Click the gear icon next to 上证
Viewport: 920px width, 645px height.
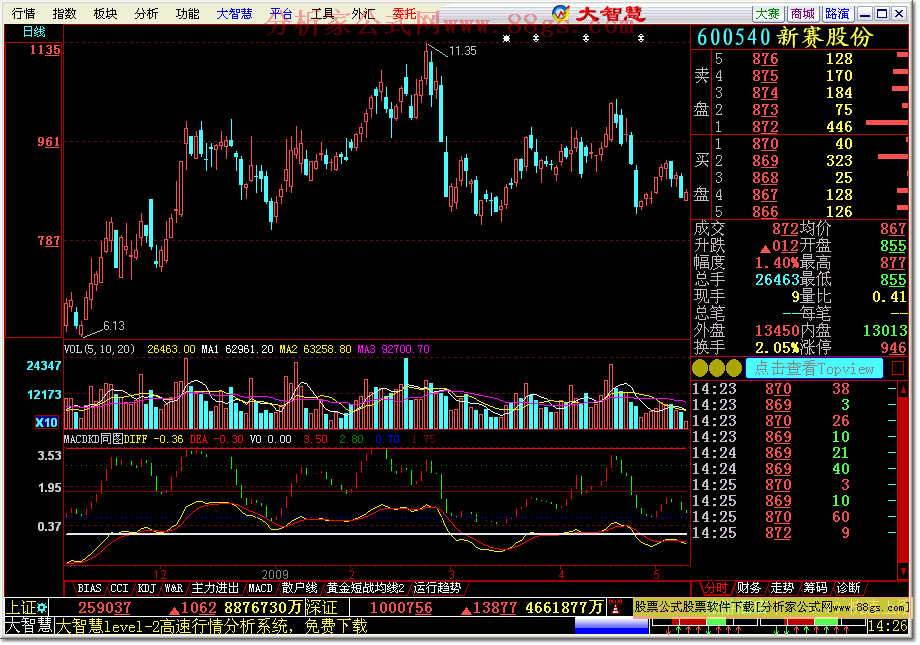tap(42, 607)
